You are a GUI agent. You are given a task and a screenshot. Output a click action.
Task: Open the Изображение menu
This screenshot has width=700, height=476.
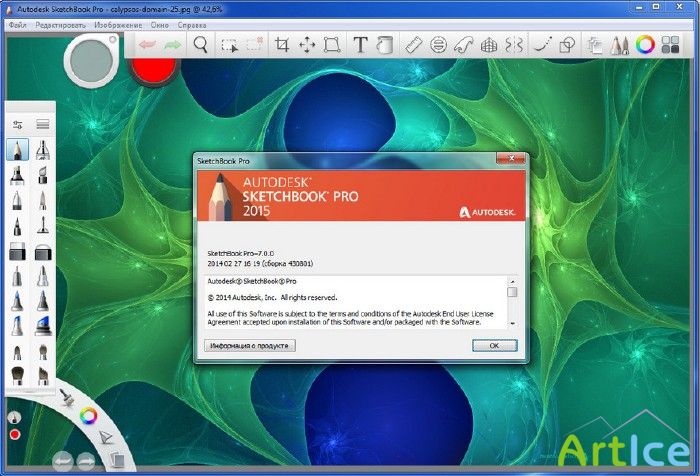coord(118,25)
